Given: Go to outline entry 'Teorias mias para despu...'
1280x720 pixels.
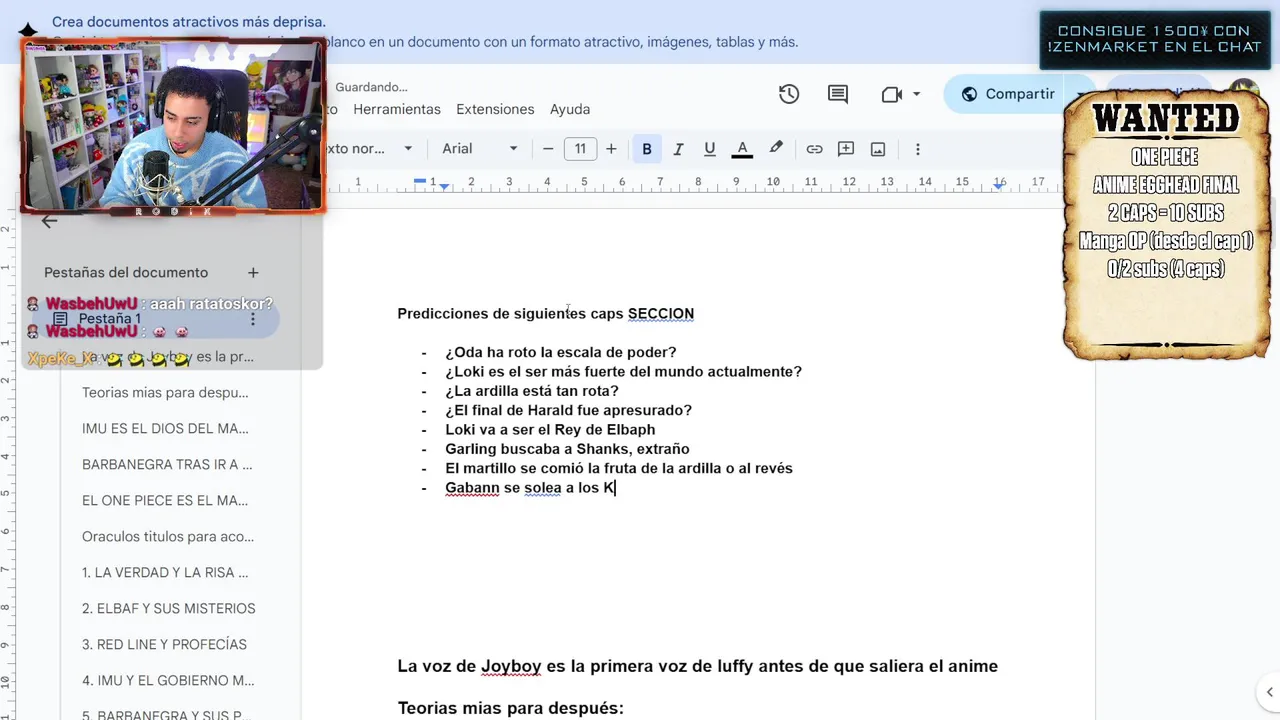Looking at the screenshot, I should tap(165, 393).
